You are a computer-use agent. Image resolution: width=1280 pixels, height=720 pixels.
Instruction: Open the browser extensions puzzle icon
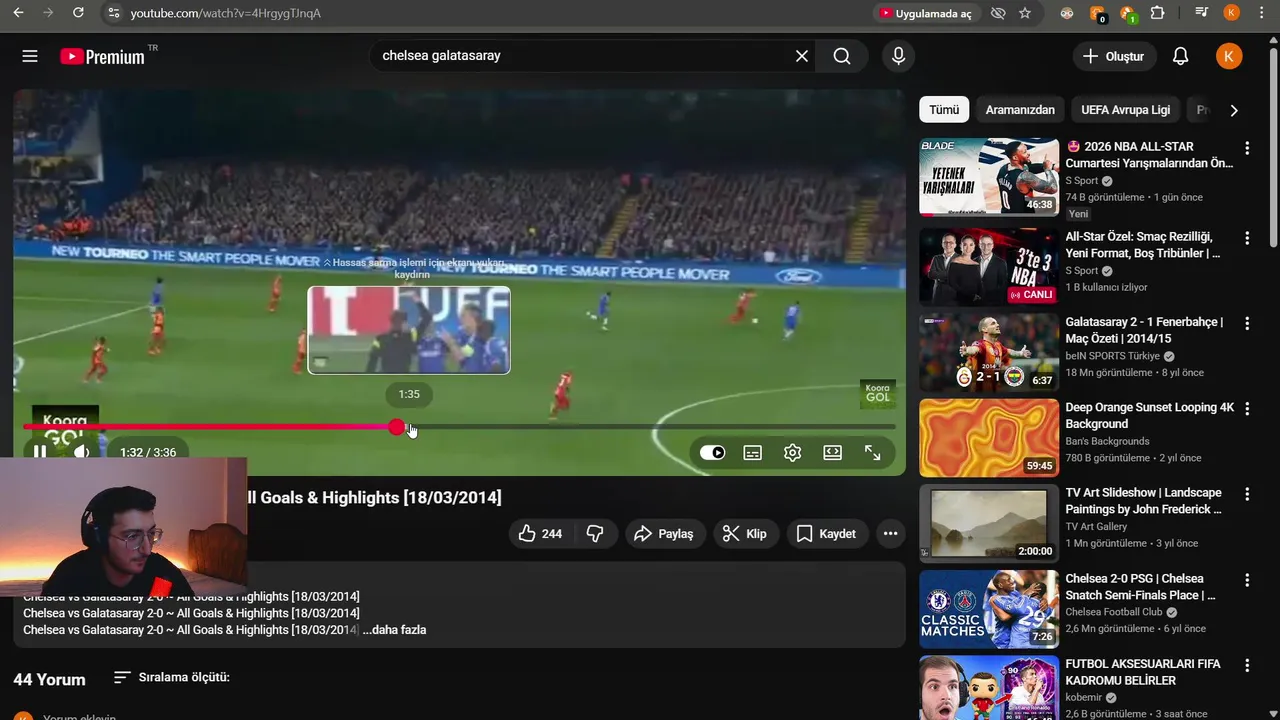point(1157,13)
